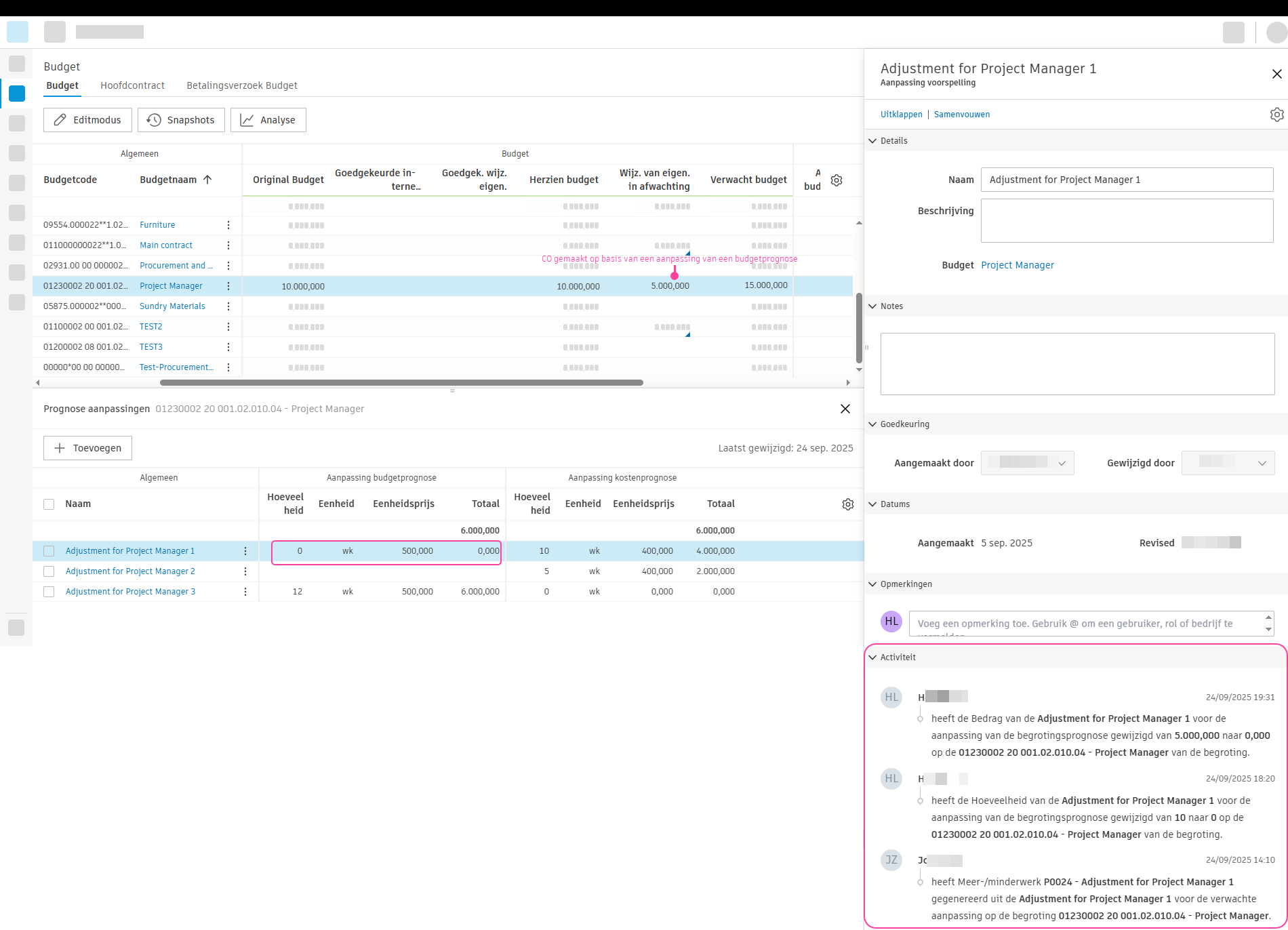Click the Samenvouwen link
The image size is (1288, 930).
(962, 115)
